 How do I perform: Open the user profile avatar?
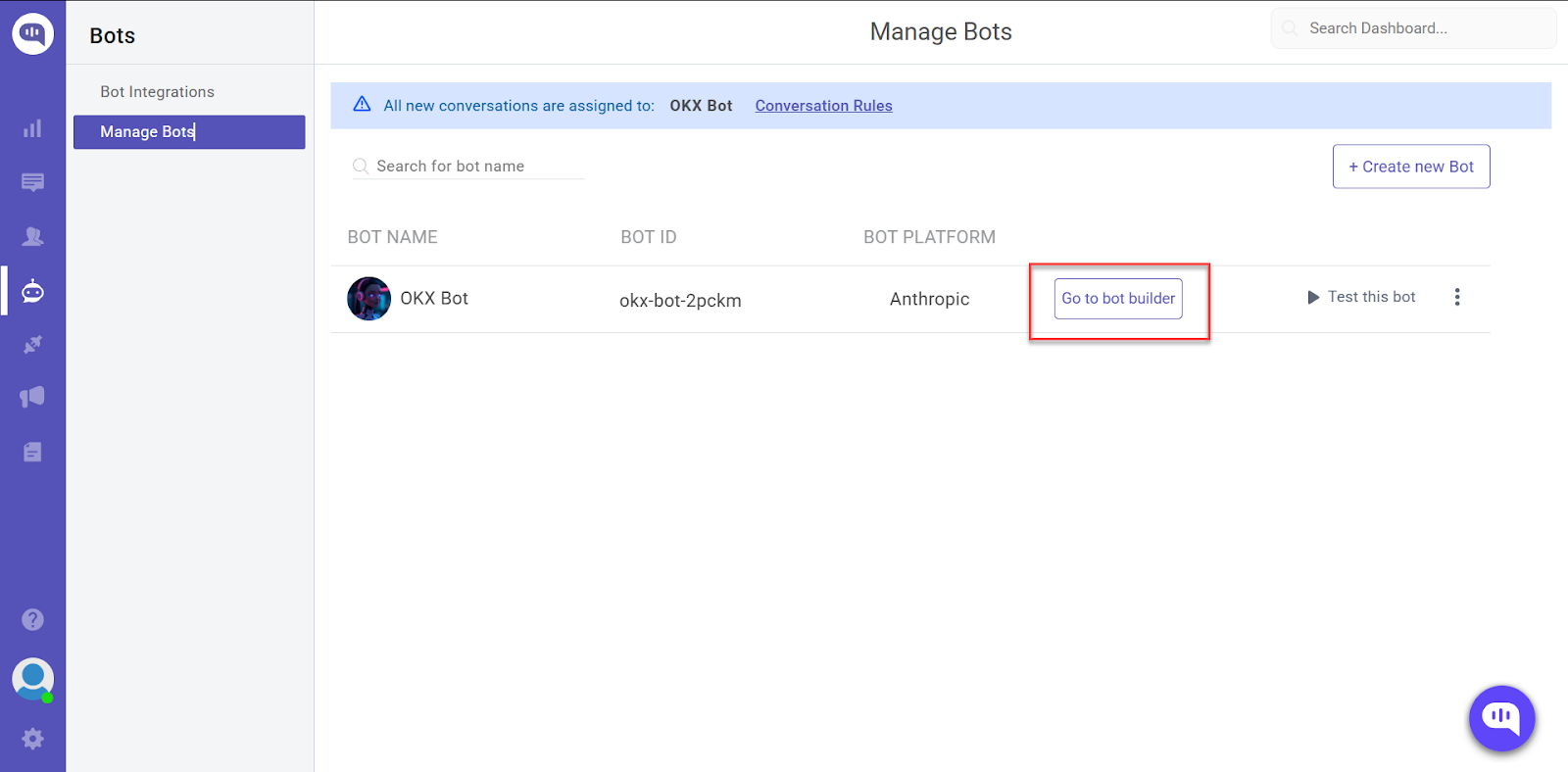32,679
